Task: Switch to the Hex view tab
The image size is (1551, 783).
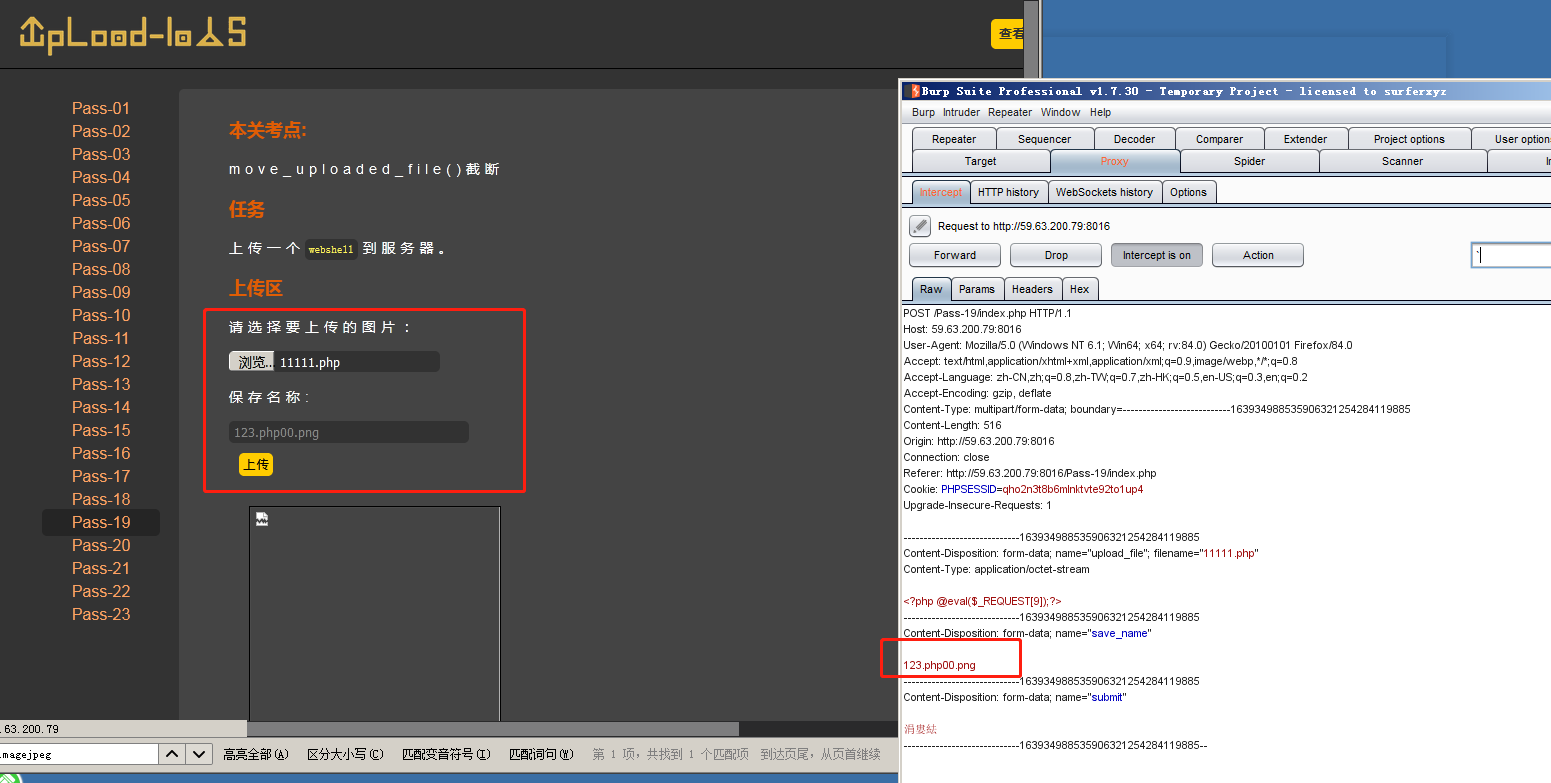Action: 1079,289
